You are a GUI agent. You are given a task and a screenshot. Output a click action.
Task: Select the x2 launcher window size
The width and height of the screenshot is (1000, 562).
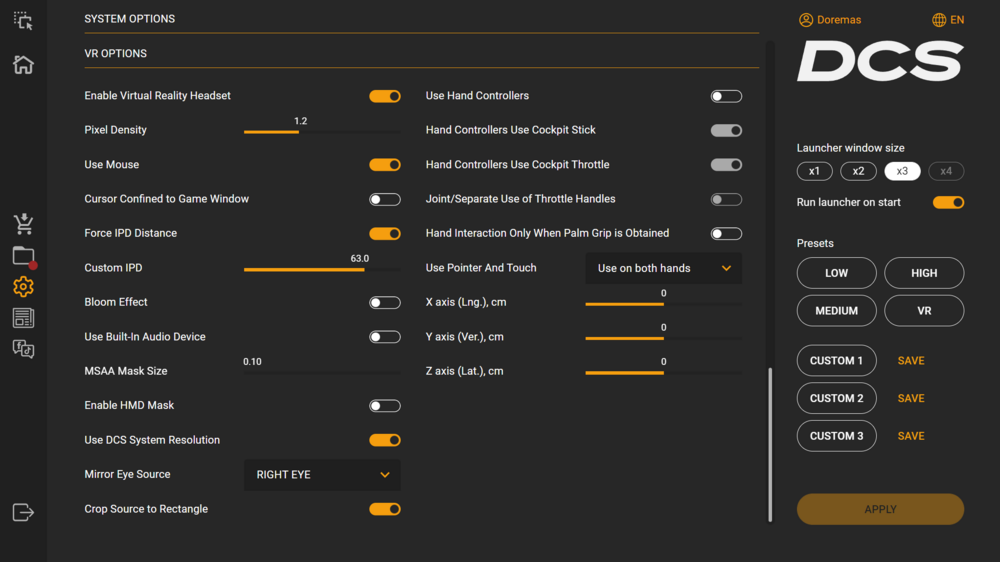pyautogui.click(x=858, y=171)
